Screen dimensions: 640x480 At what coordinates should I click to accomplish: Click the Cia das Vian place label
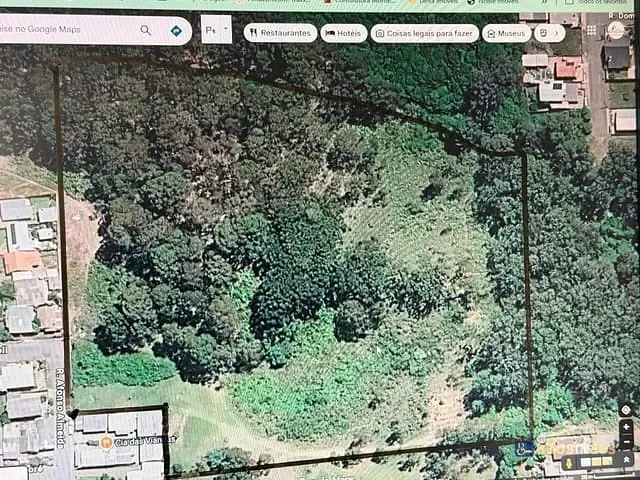tap(145, 441)
